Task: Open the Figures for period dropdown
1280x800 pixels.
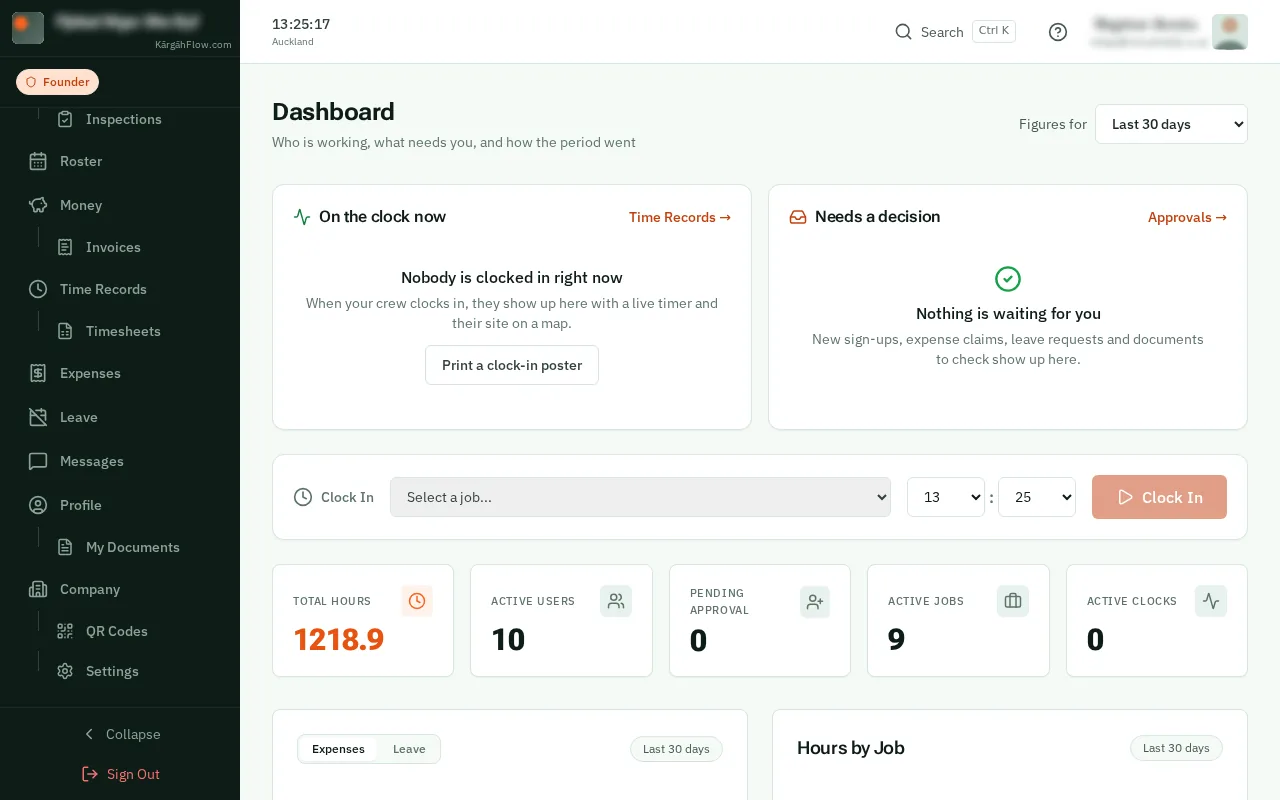Action: [1171, 124]
